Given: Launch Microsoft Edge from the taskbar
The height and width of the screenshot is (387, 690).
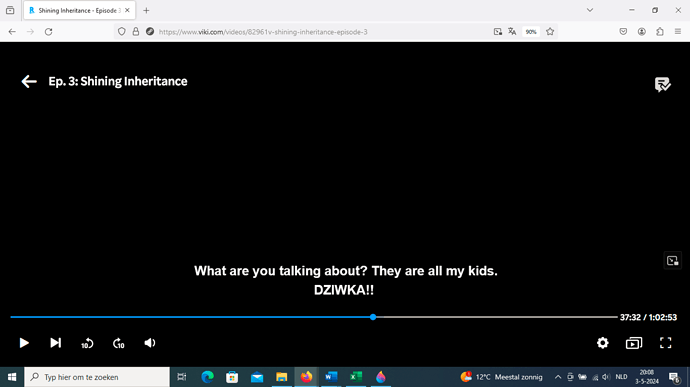Looking at the screenshot, I should (x=207, y=377).
